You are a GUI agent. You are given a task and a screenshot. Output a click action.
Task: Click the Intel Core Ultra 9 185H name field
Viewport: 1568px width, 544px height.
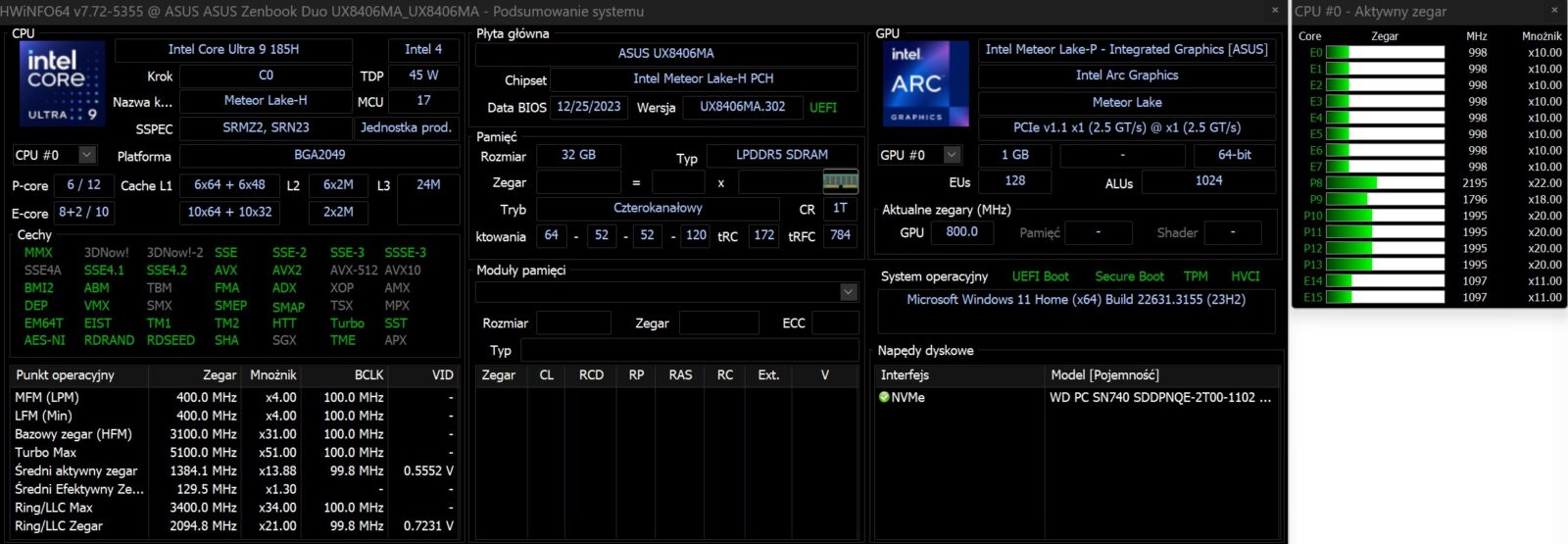233,49
